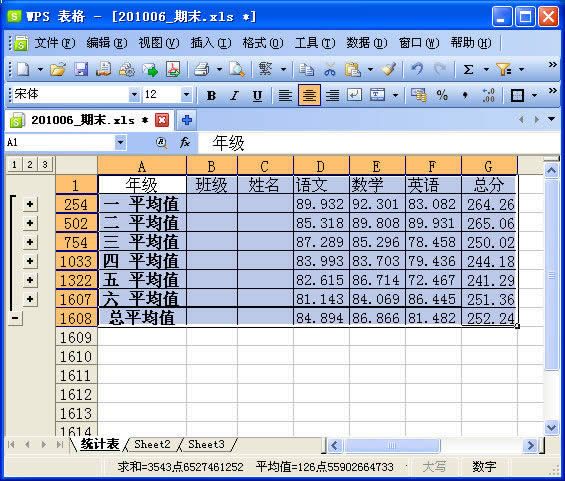Toggle Italic formatting button
The width and height of the screenshot is (565, 481).
click(x=234, y=95)
